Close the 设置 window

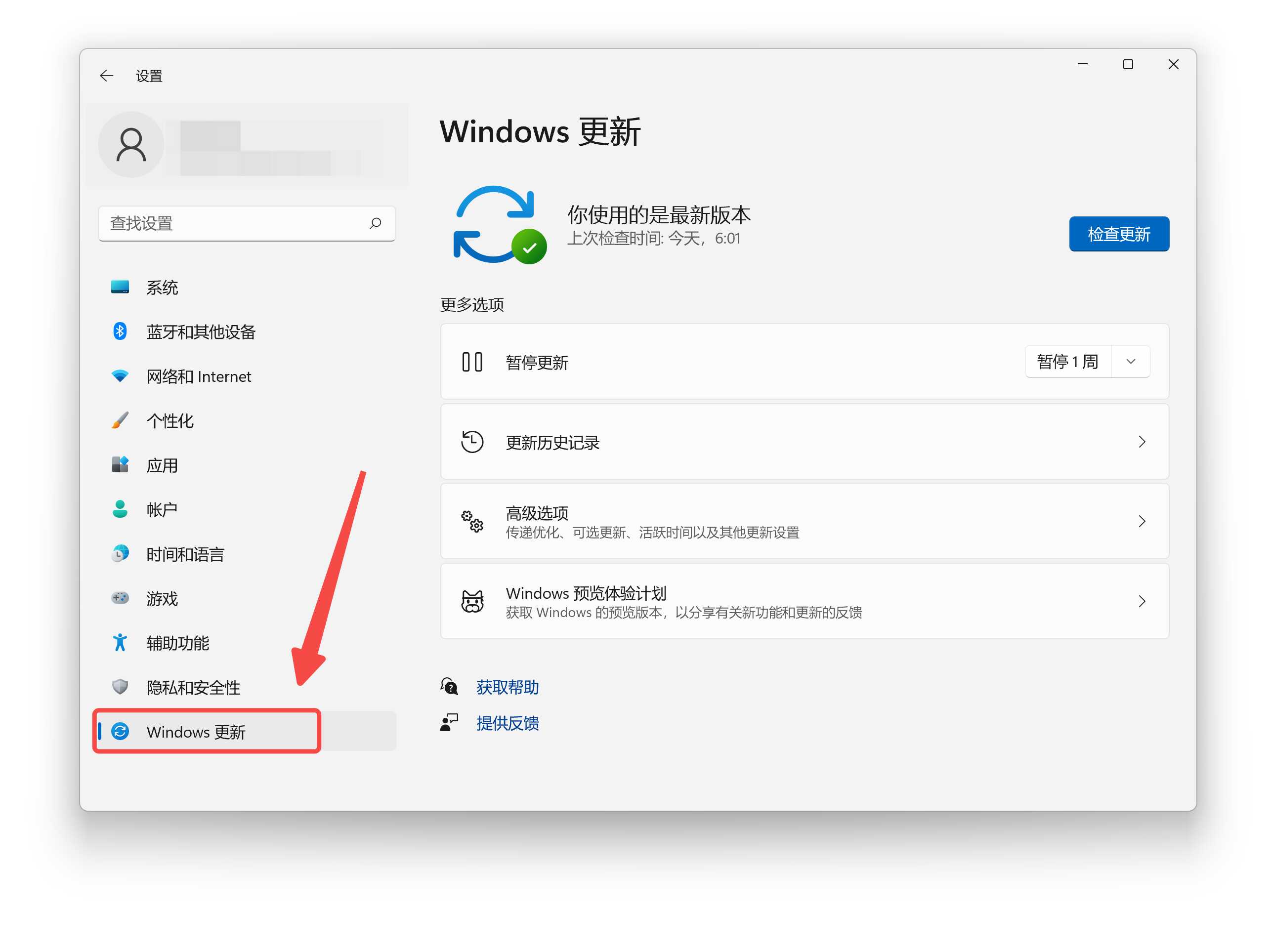(x=1173, y=64)
